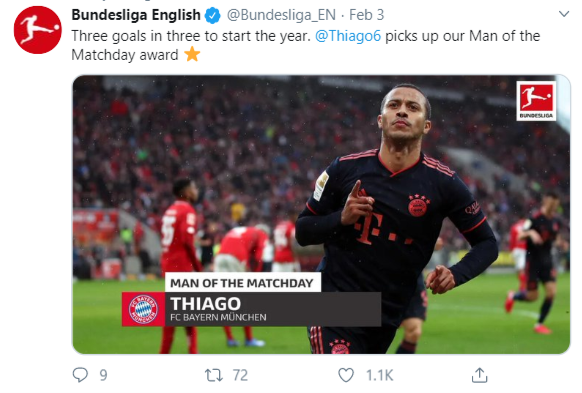This screenshot has width=582, height=393.
Task: Open the Thiago match photo
Action: click(x=321, y=214)
